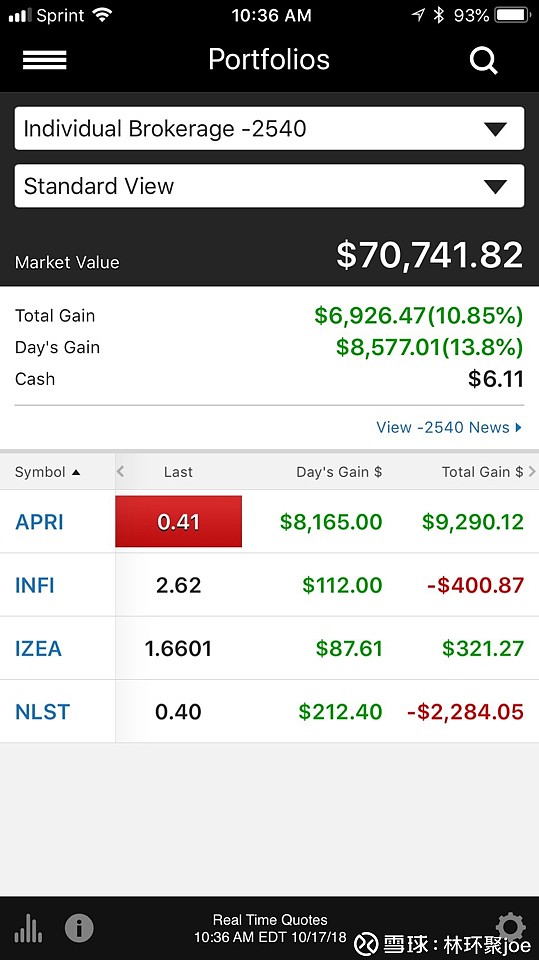
Task: Open the bar chart icon in bottom bar
Action: [28, 928]
